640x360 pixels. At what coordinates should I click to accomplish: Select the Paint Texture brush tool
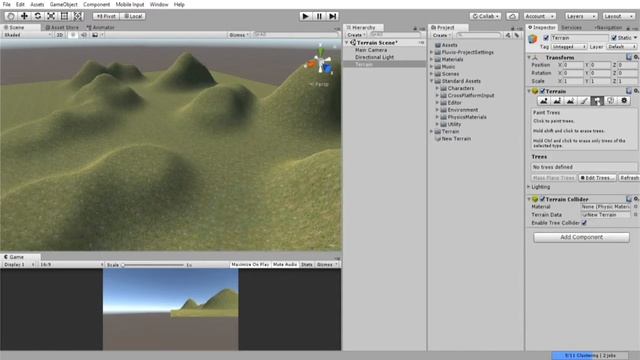(584, 101)
